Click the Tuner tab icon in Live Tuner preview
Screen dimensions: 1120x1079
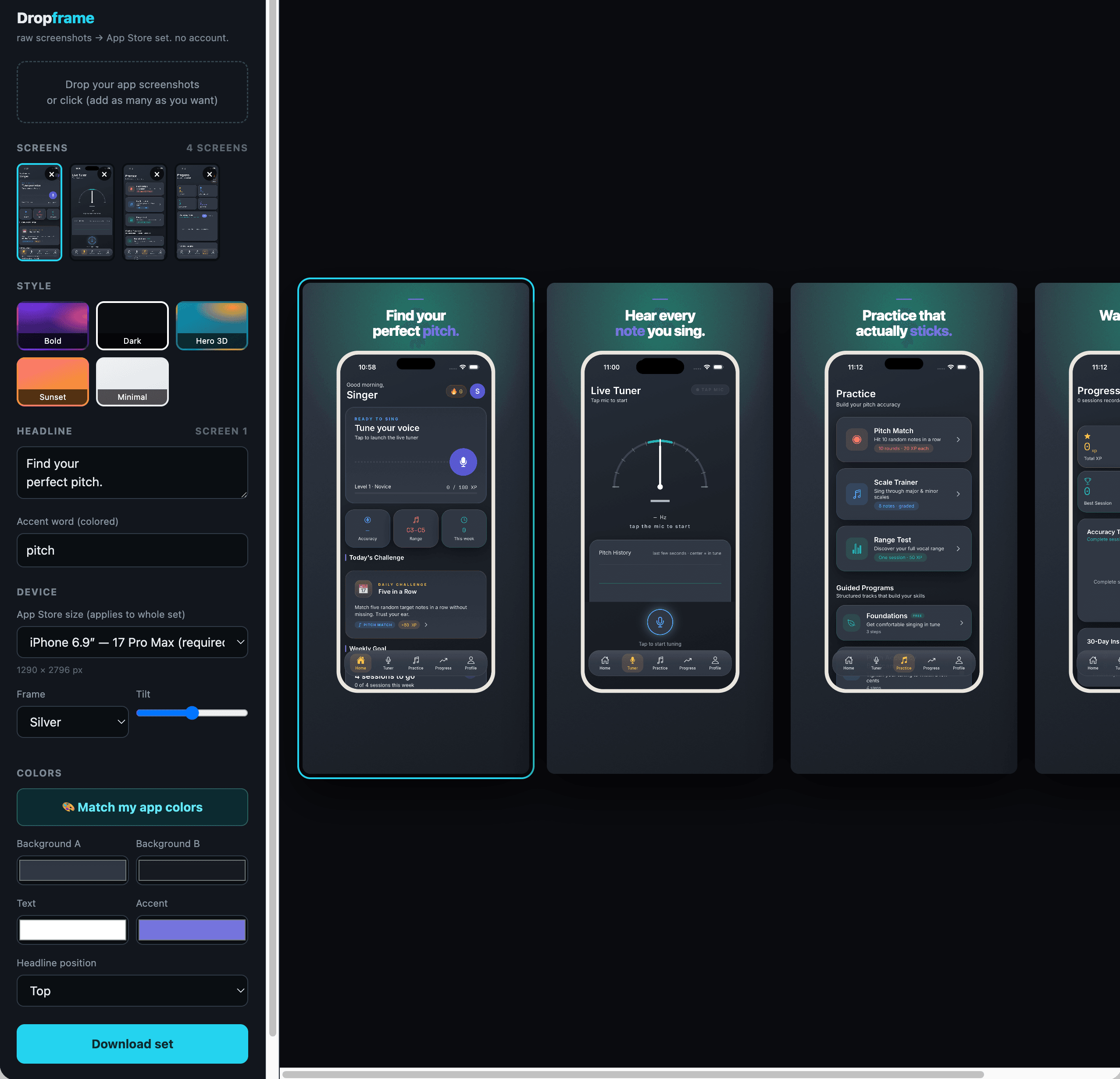pos(632,660)
